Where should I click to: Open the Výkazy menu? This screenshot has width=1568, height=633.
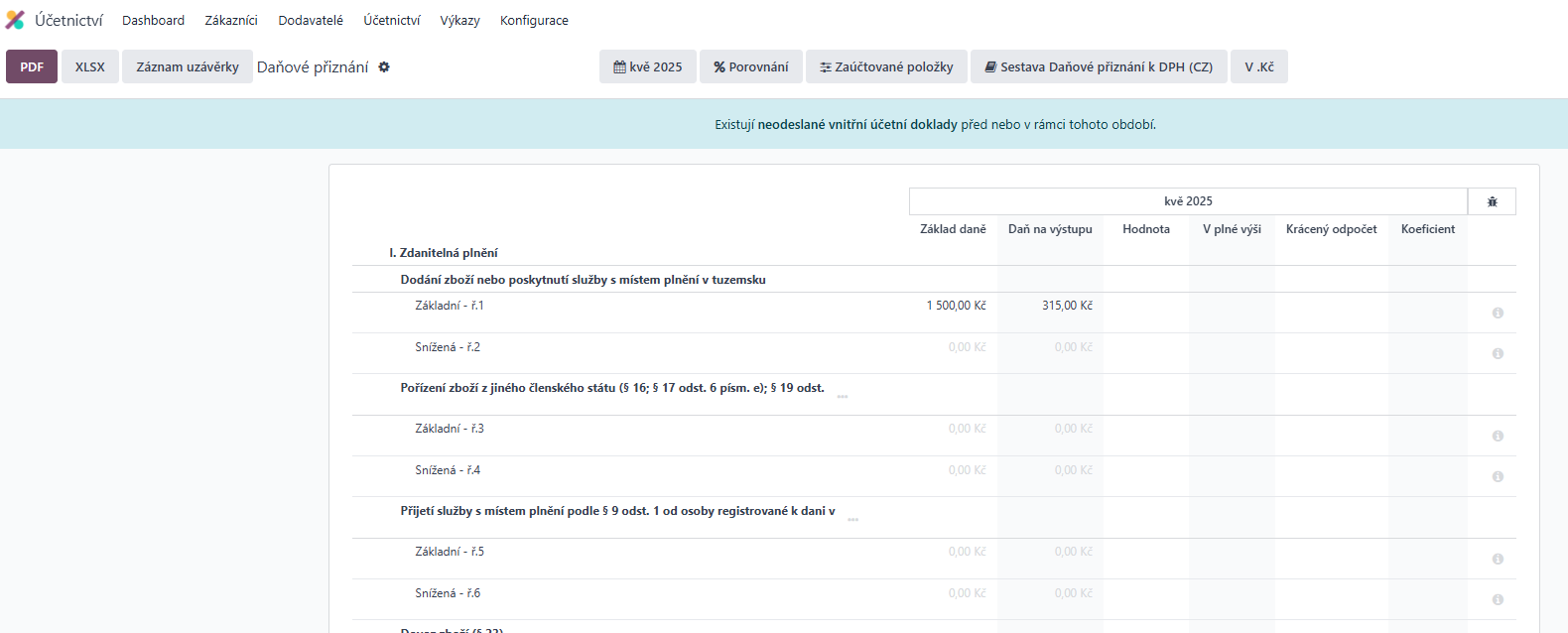459,21
